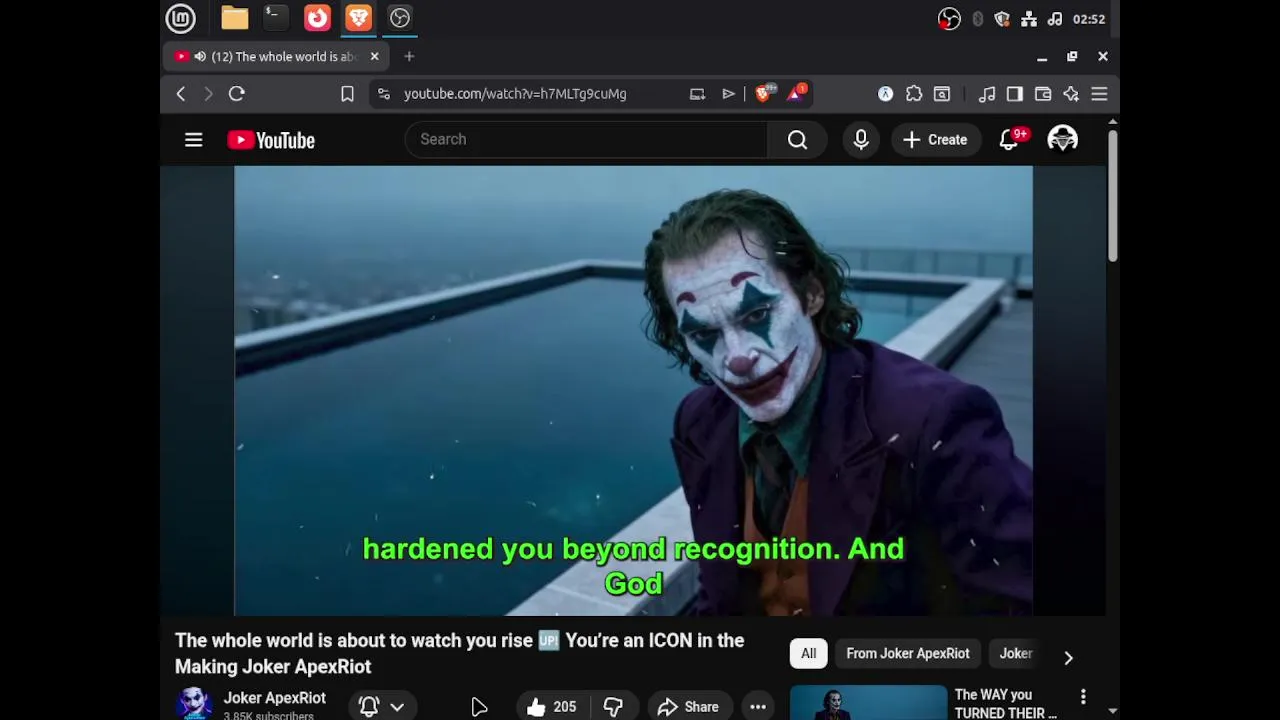Go back to the previous page
This screenshot has height=720, width=1280.
(181, 93)
